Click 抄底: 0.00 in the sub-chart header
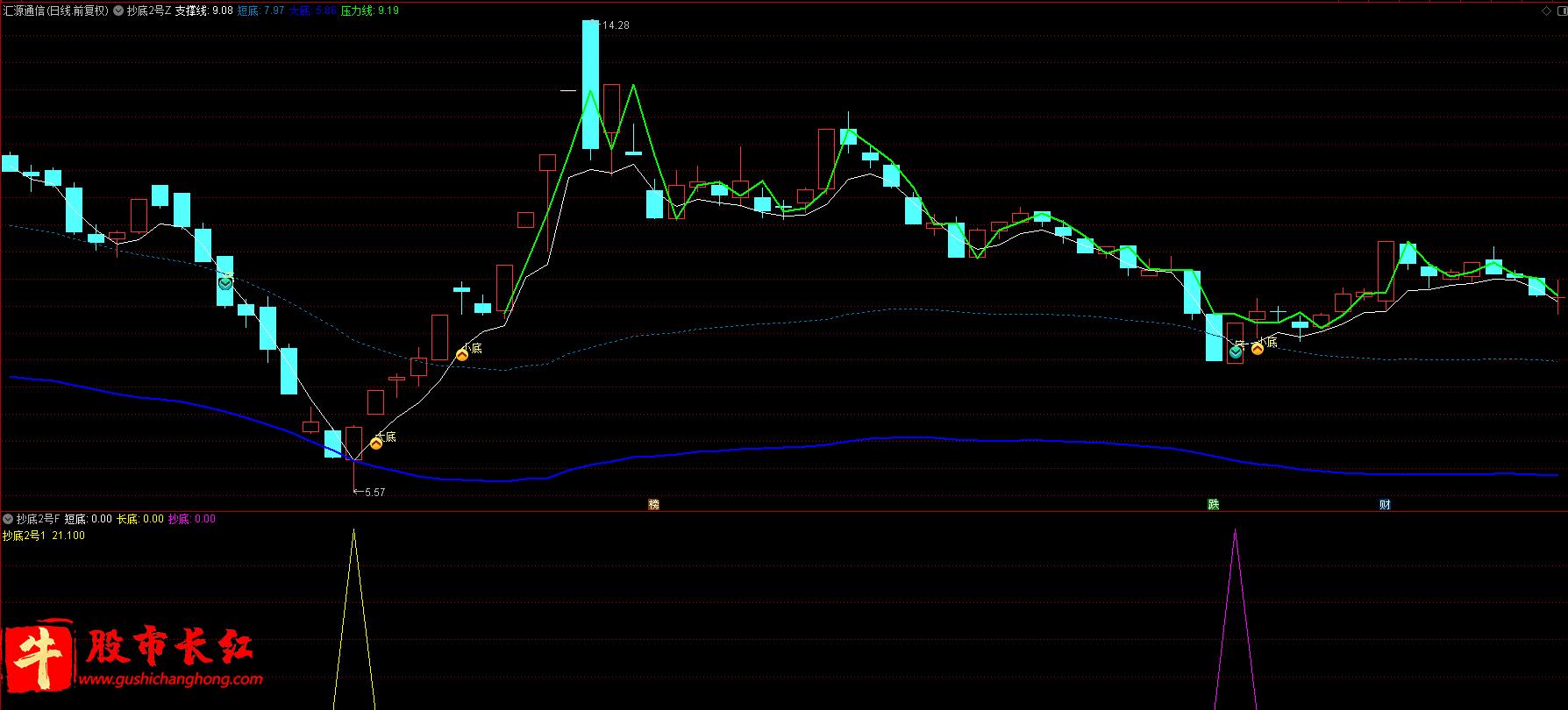1568x710 pixels. pos(192,519)
